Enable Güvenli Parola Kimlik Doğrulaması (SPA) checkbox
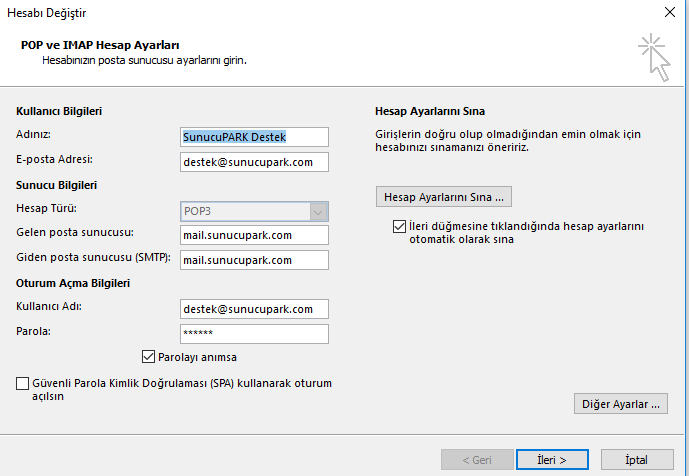Viewport: 689px width, 476px height. [x=22, y=383]
